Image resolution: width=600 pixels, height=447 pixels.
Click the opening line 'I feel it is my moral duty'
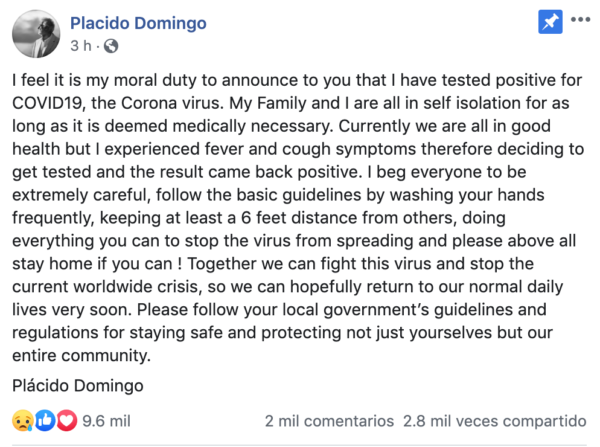pyautogui.click(x=104, y=80)
